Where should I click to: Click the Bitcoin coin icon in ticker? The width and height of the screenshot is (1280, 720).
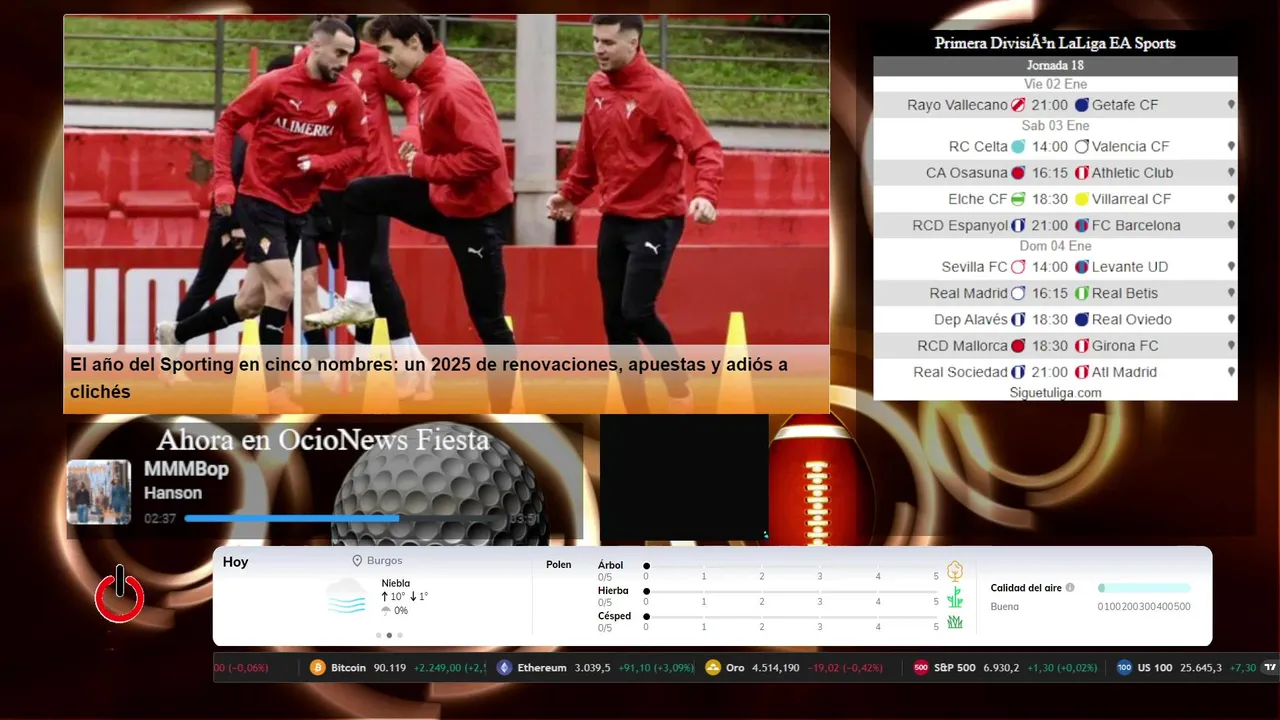pos(318,667)
